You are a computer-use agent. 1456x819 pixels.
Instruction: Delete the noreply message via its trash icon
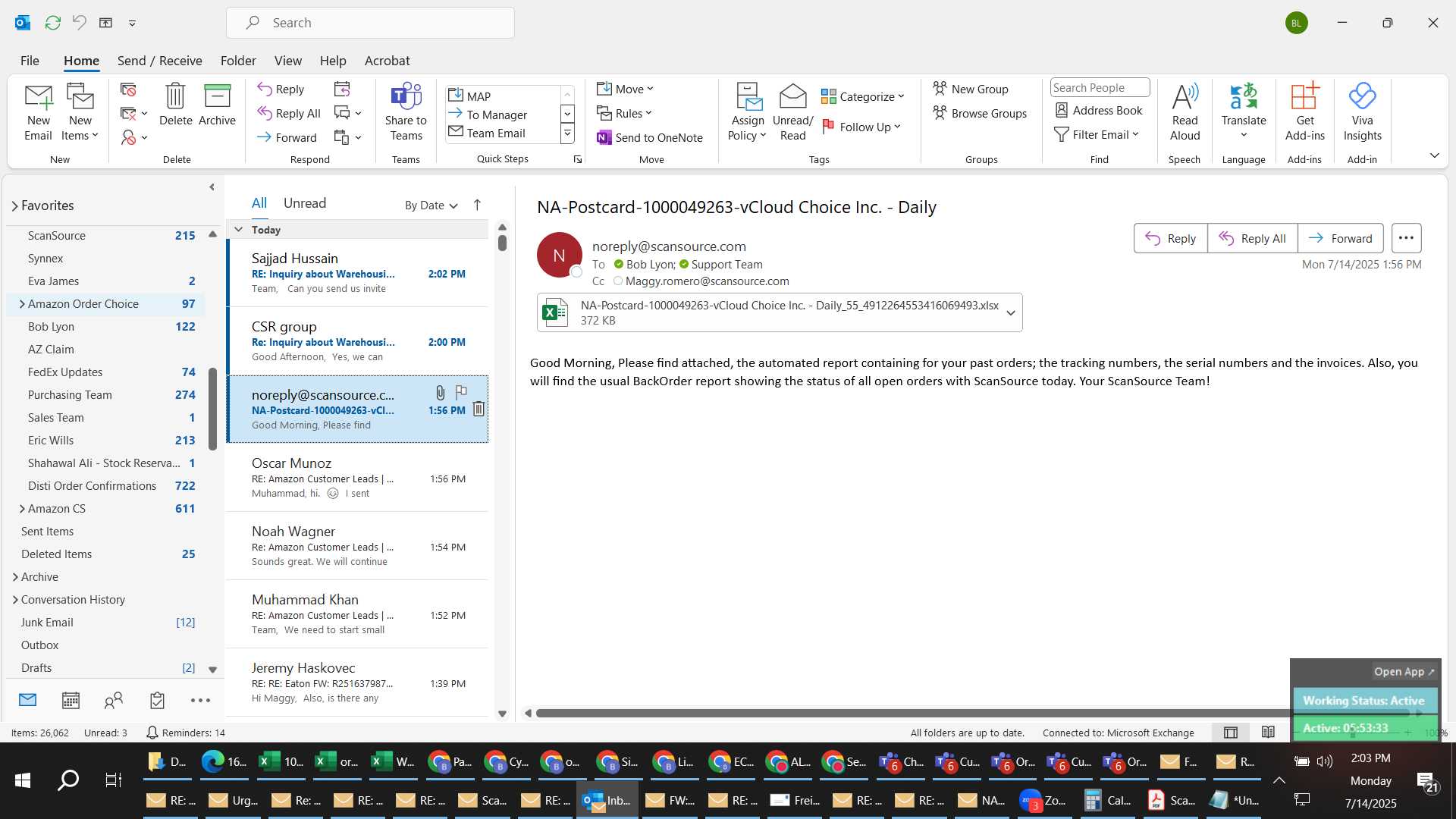pyautogui.click(x=479, y=409)
